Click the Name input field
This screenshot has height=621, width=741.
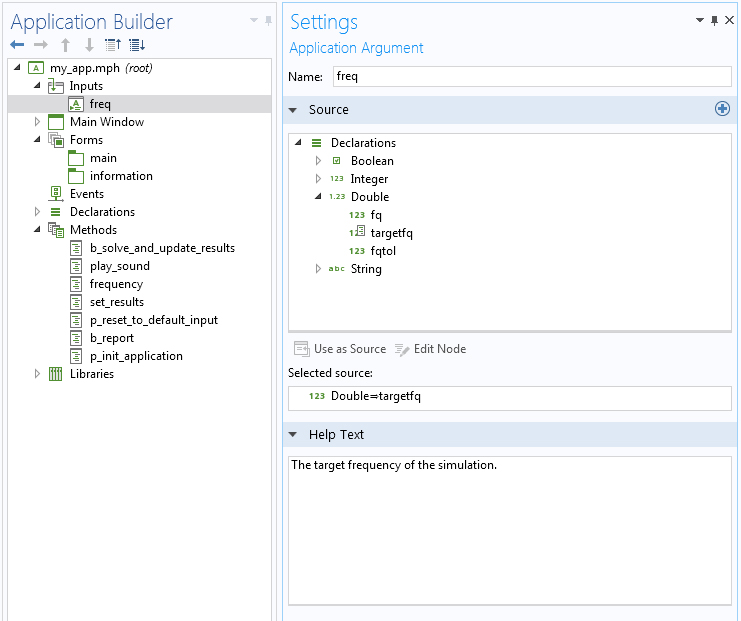click(x=532, y=76)
